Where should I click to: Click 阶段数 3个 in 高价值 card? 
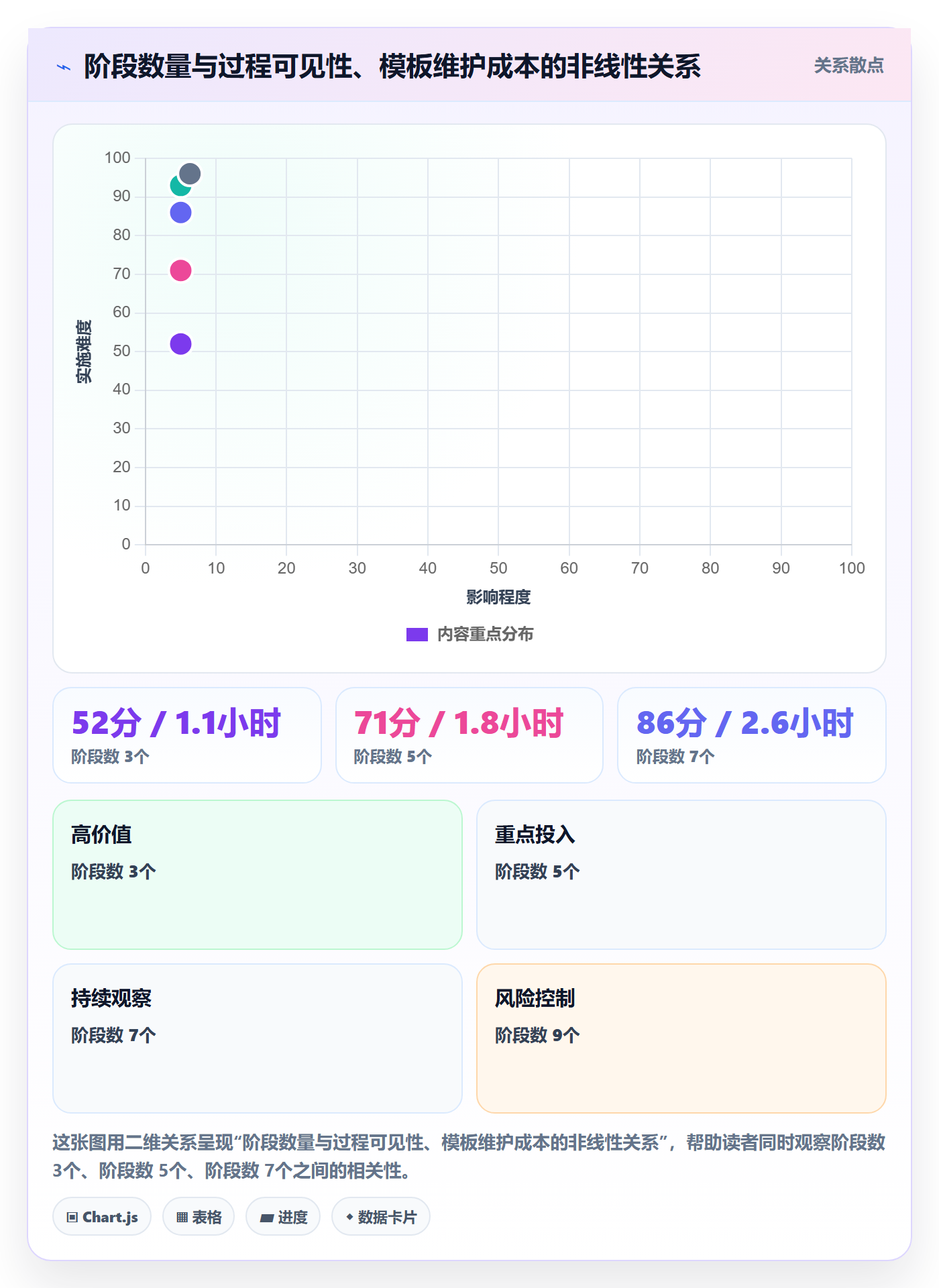[113, 871]
